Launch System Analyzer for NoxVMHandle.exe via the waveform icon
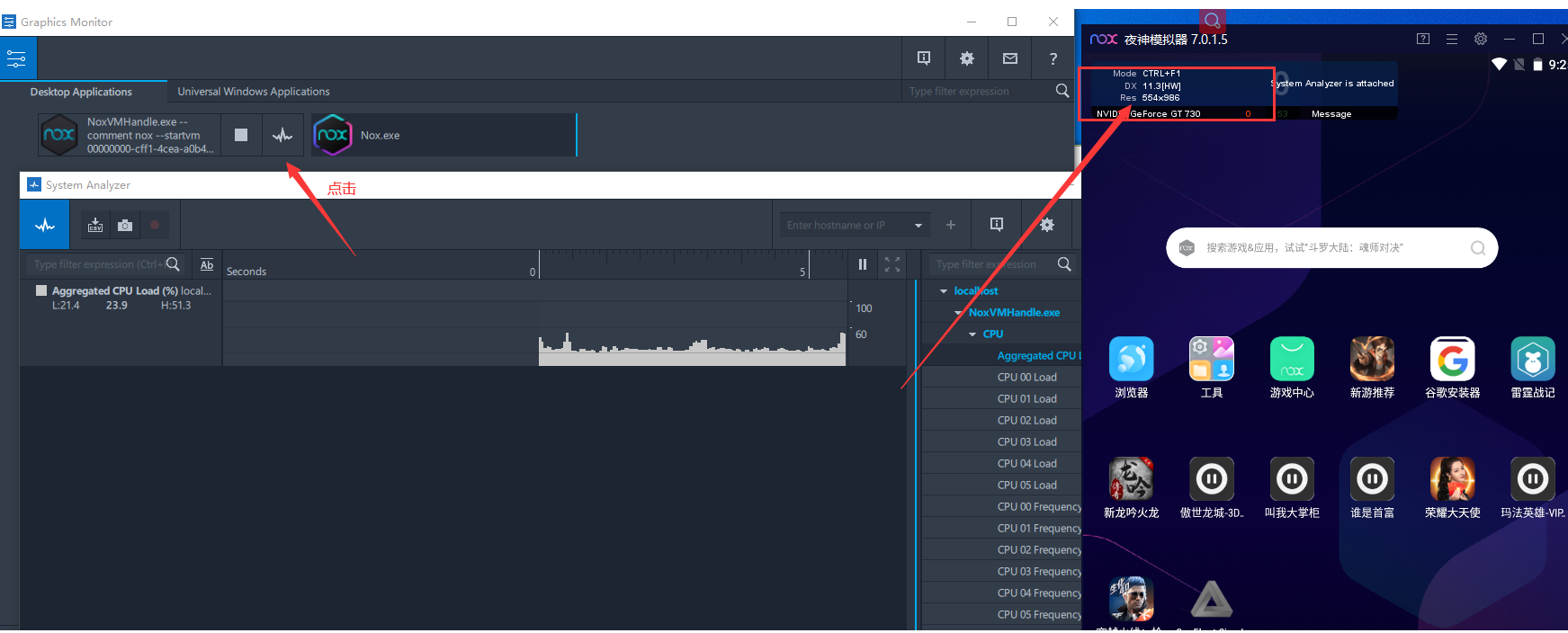The height and width of the screenshot is (633, 1568). (x=282, y=135)
